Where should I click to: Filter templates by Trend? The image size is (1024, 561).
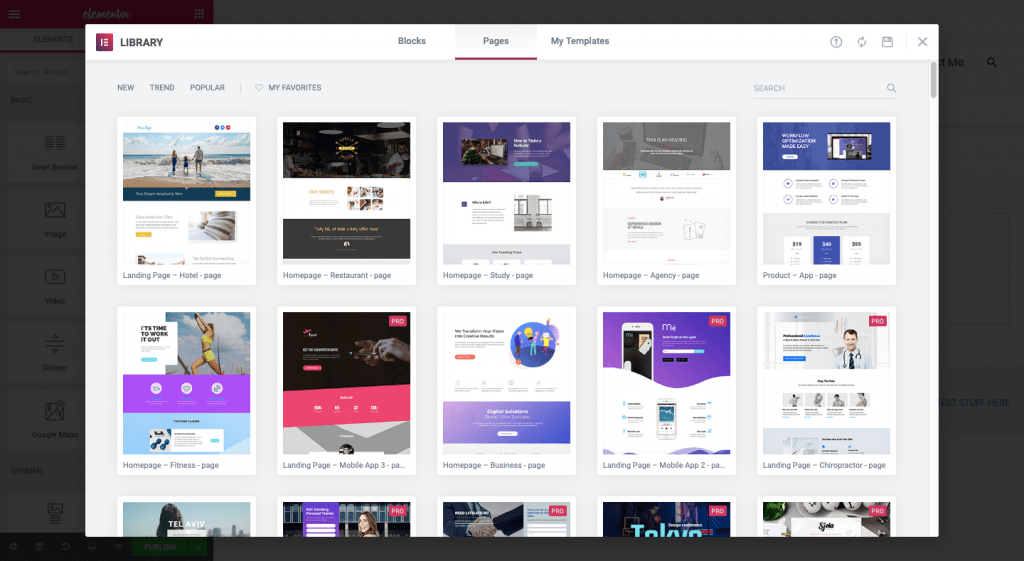click(x=162, y=88)
